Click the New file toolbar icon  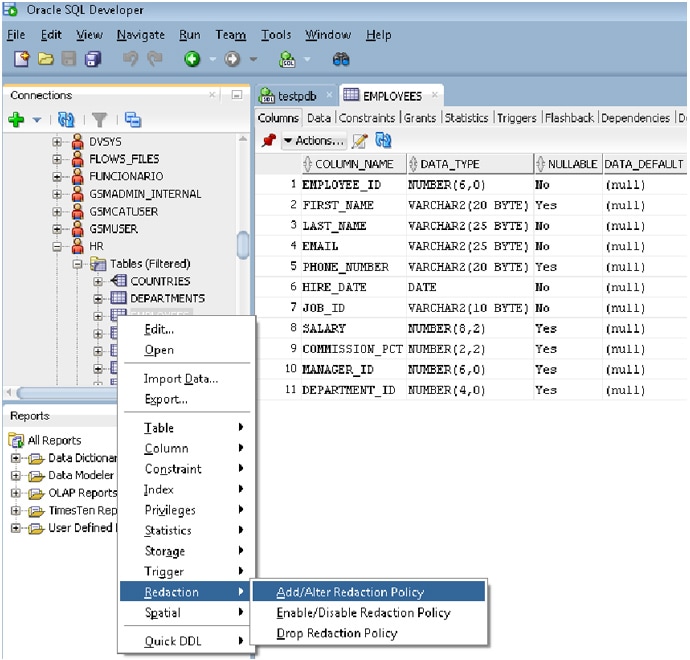pos(22,60)
